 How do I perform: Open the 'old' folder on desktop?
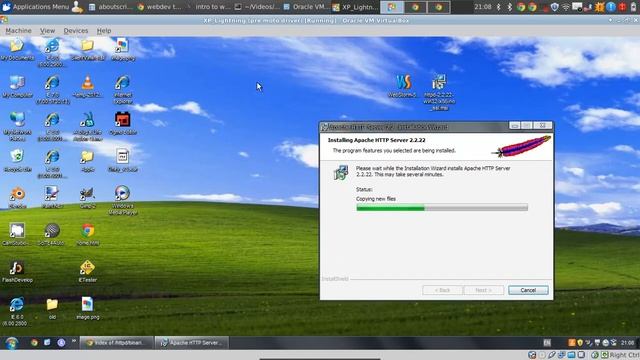52,308
